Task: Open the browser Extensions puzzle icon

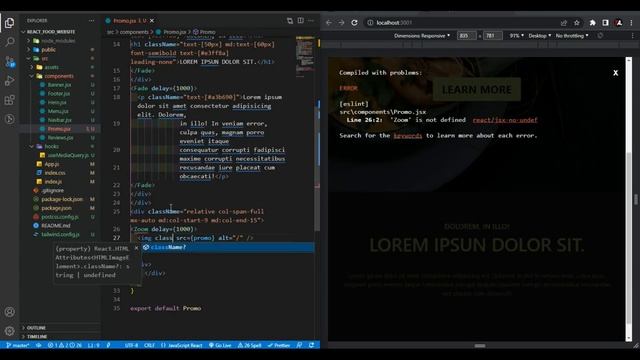Action: click(x=593, y=23)
